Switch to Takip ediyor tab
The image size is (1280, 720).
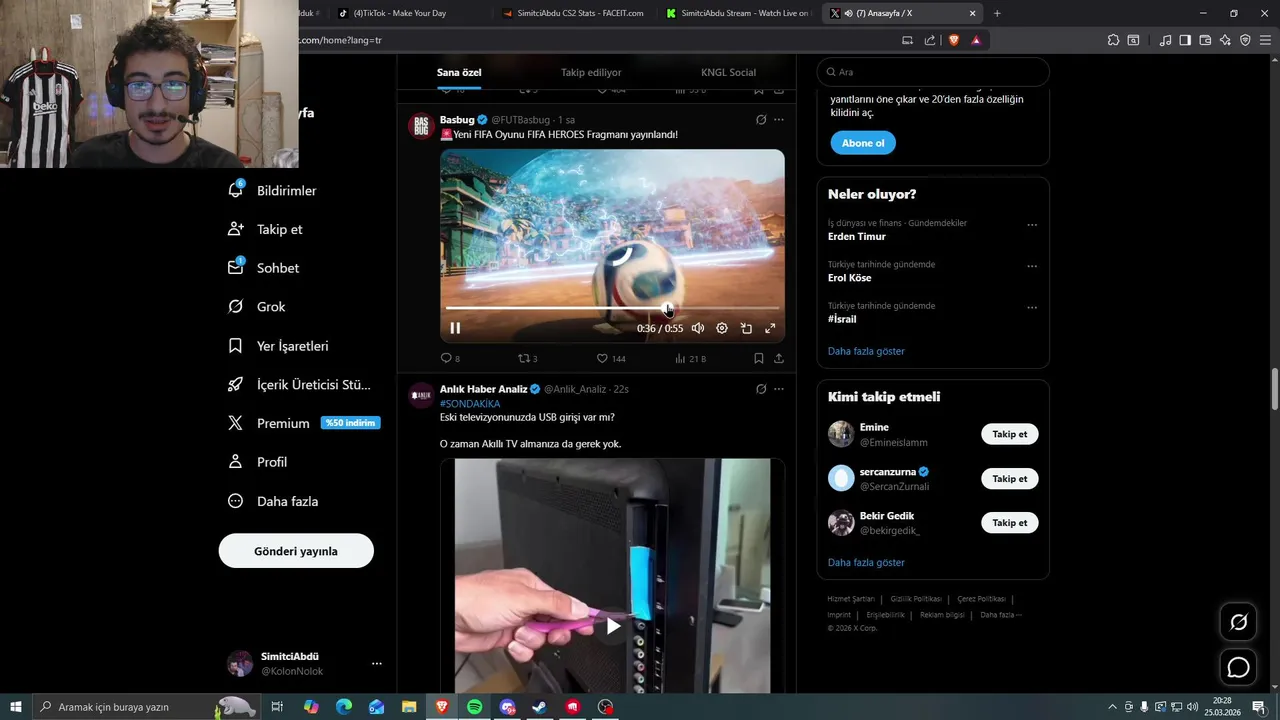tap(591, 72)
